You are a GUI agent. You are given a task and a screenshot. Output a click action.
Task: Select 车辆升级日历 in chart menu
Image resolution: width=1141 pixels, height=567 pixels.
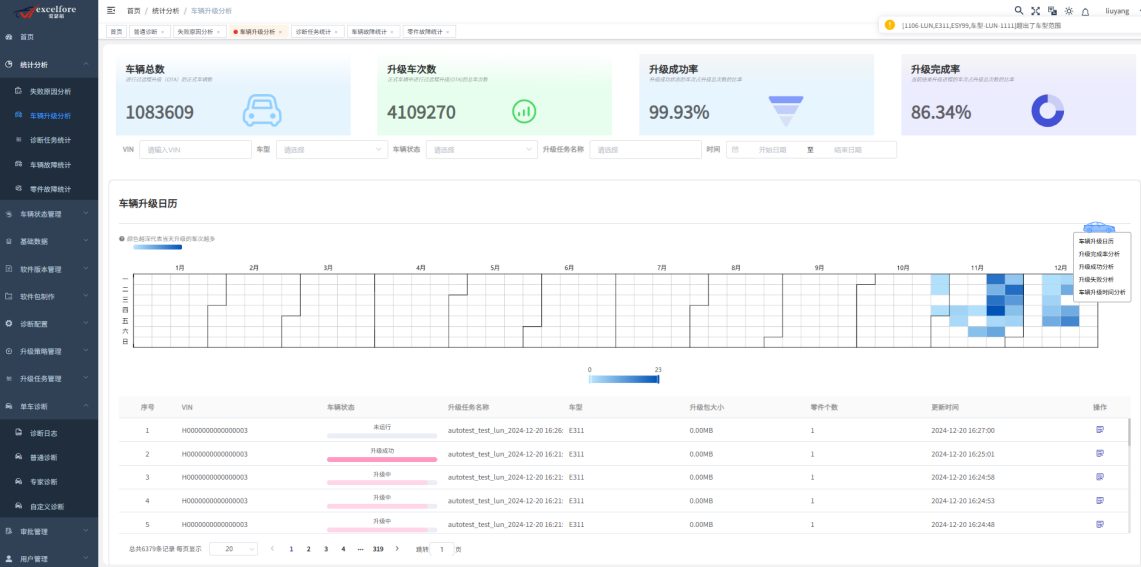(1096, 240)
